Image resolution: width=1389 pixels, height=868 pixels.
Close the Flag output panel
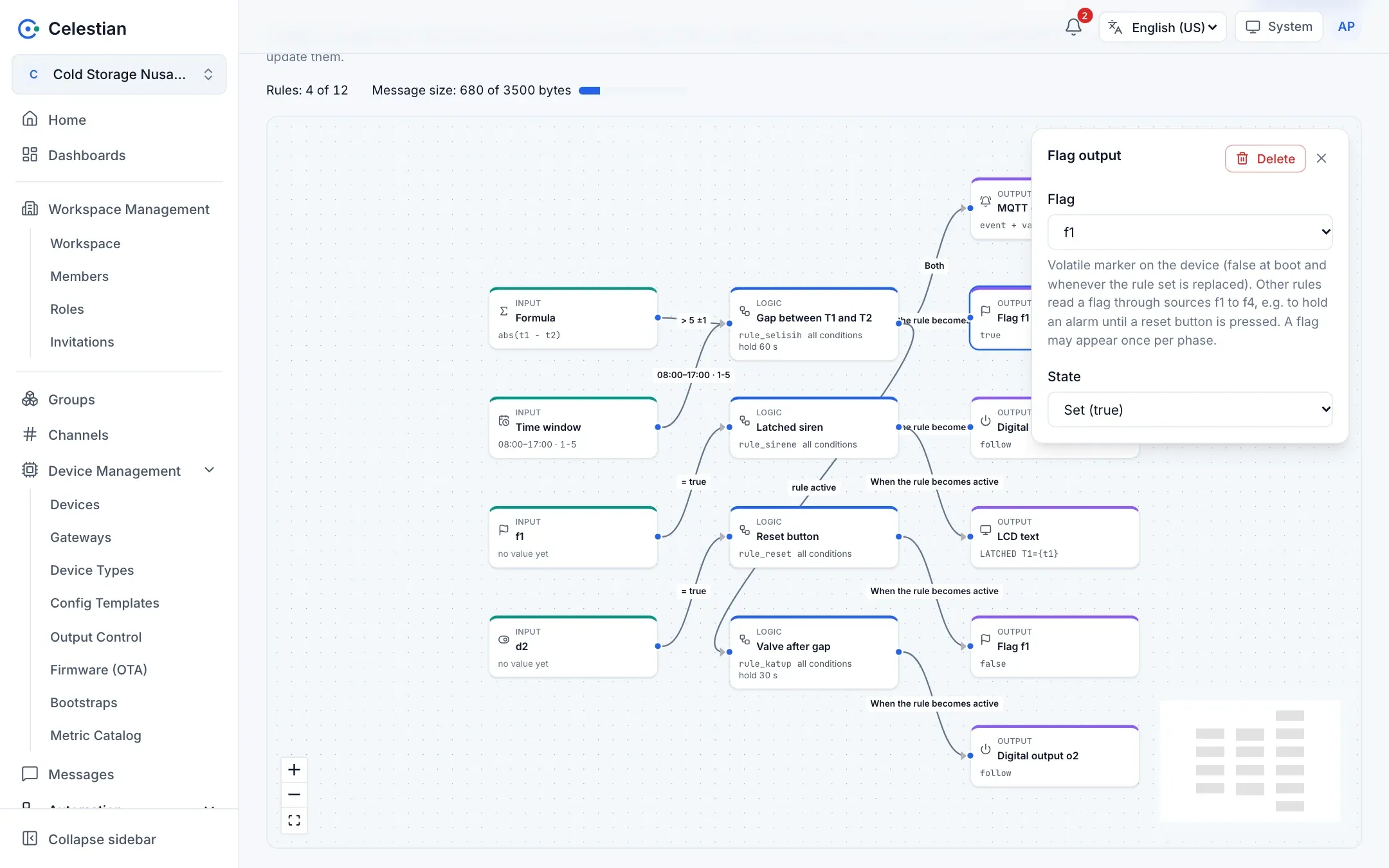1321,158
